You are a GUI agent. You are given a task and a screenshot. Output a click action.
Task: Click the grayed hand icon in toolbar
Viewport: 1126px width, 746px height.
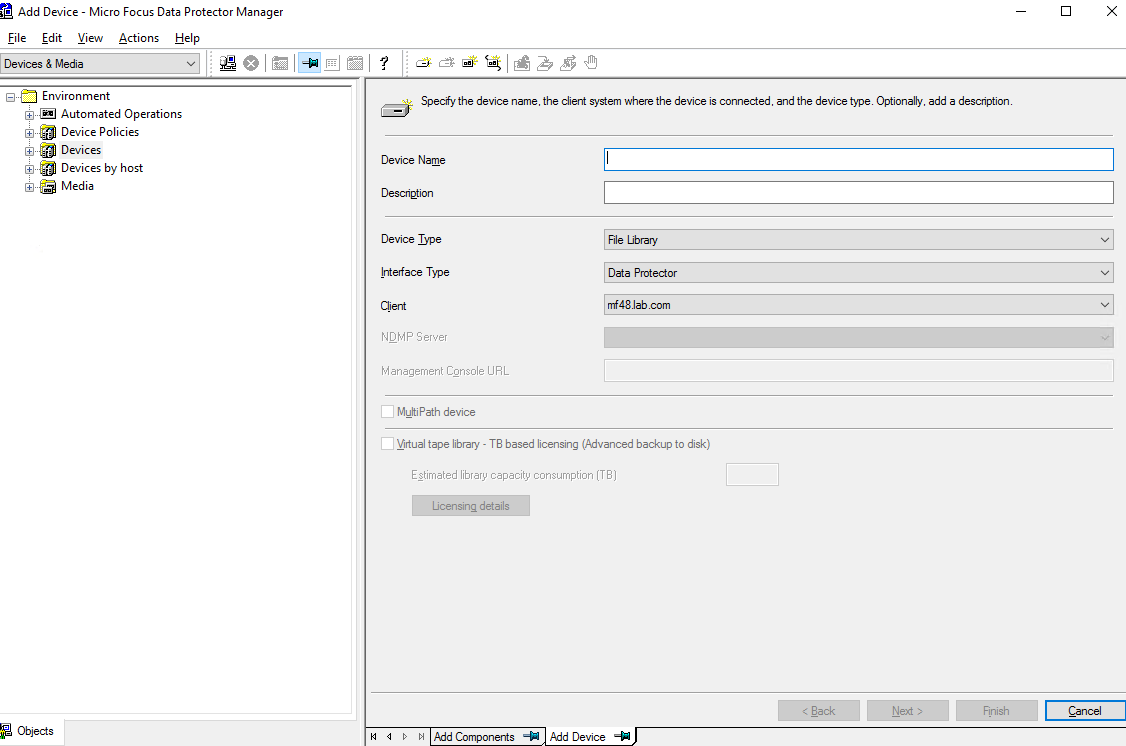coord(591,63)
